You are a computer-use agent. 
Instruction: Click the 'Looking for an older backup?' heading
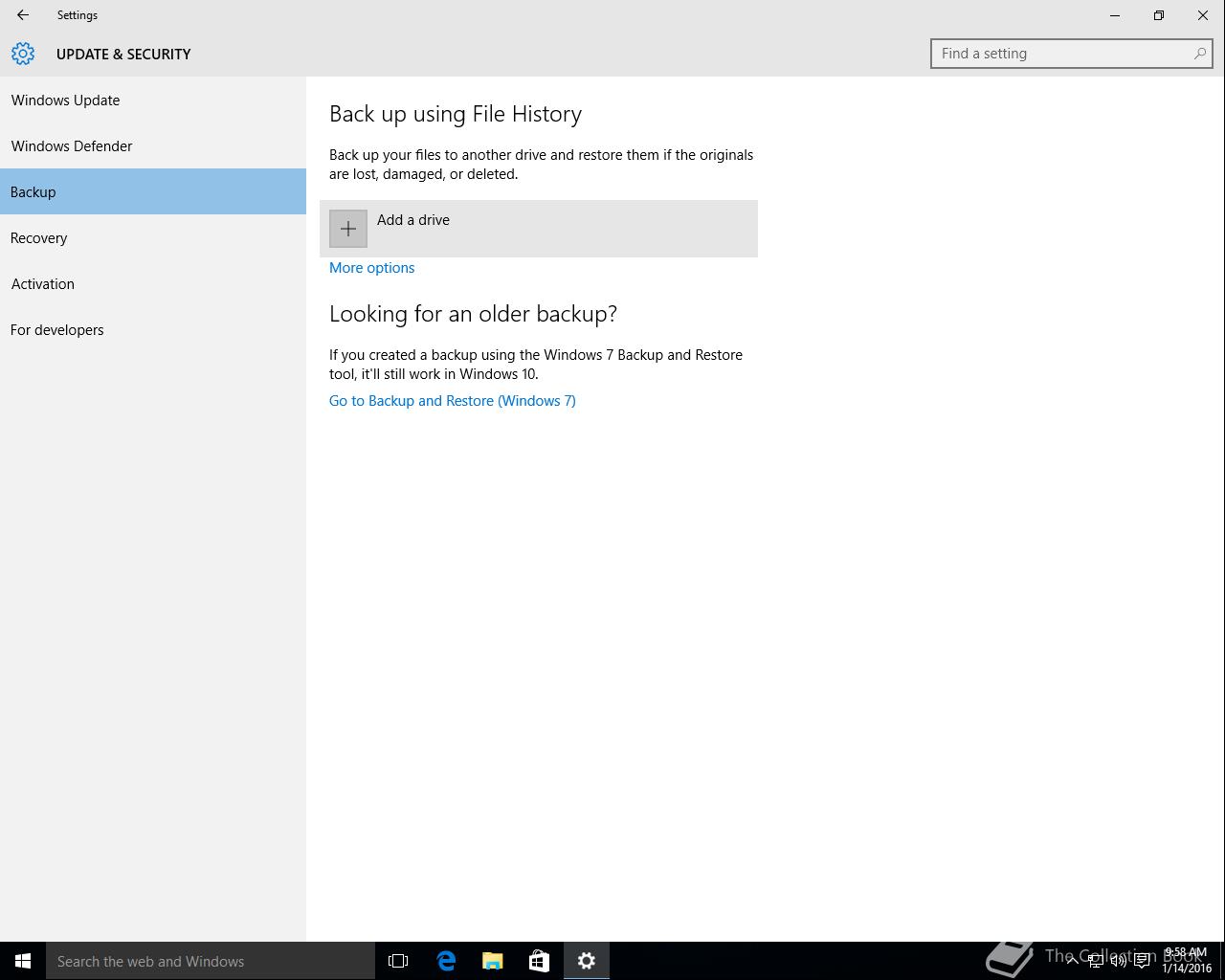point(473,314)
